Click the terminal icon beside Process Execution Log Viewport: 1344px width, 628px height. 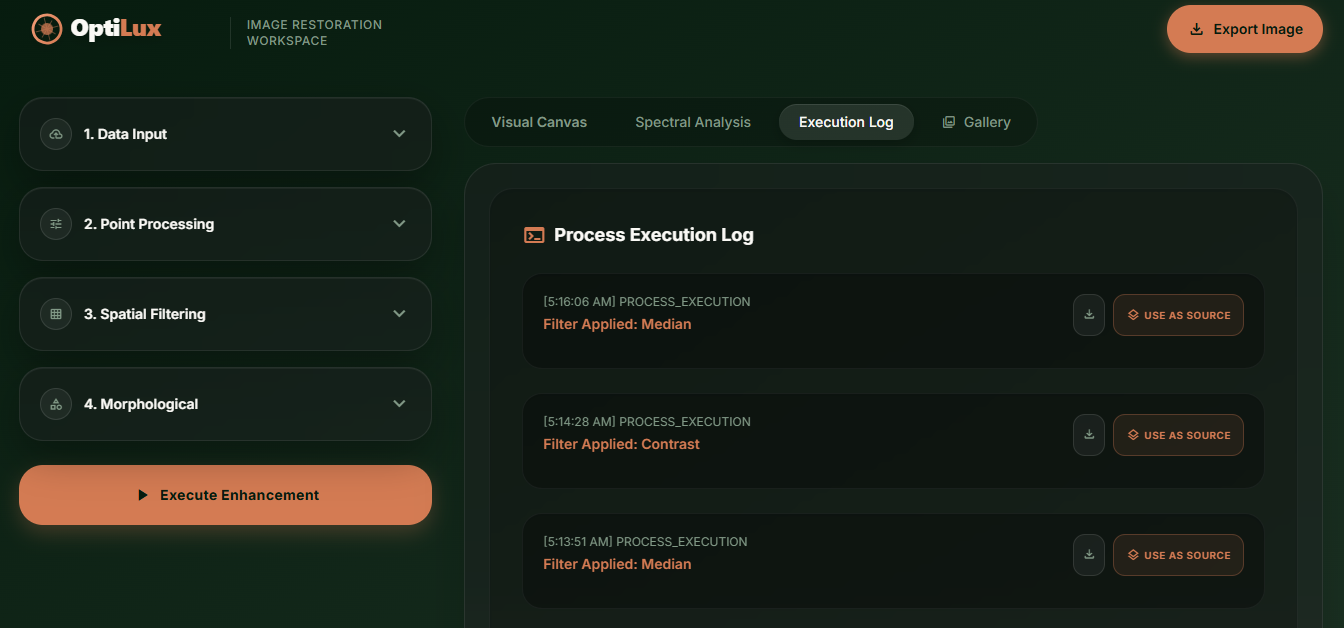535,235
